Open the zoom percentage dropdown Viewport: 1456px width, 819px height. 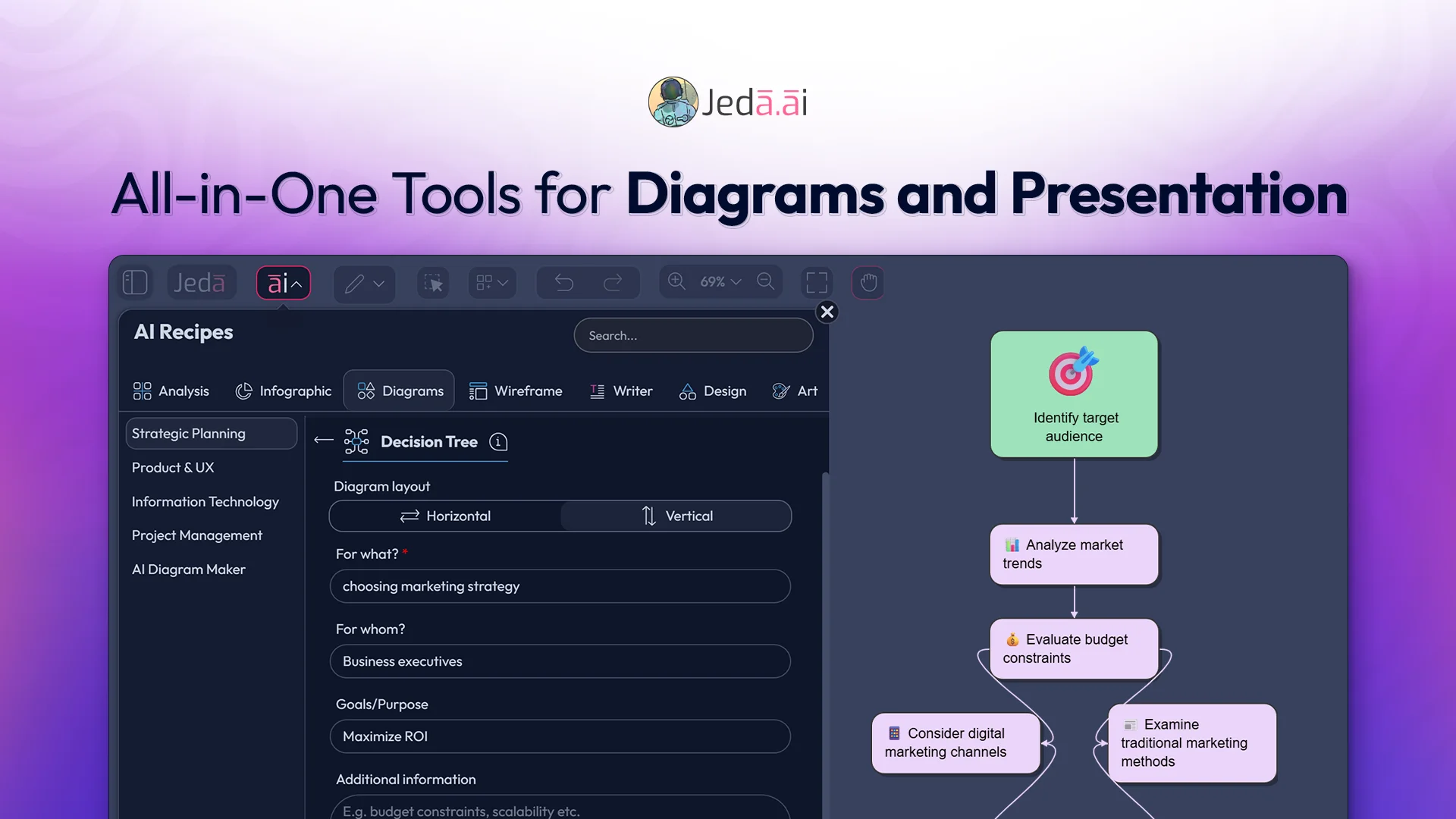(x=718, y=281)
